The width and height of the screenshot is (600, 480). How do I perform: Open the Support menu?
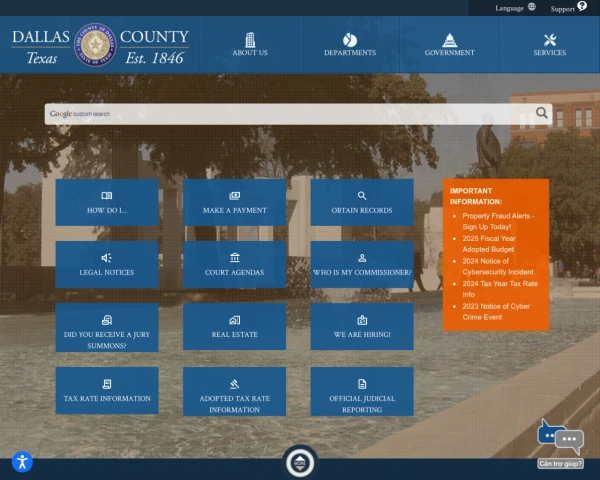click(x=568, y=8)
